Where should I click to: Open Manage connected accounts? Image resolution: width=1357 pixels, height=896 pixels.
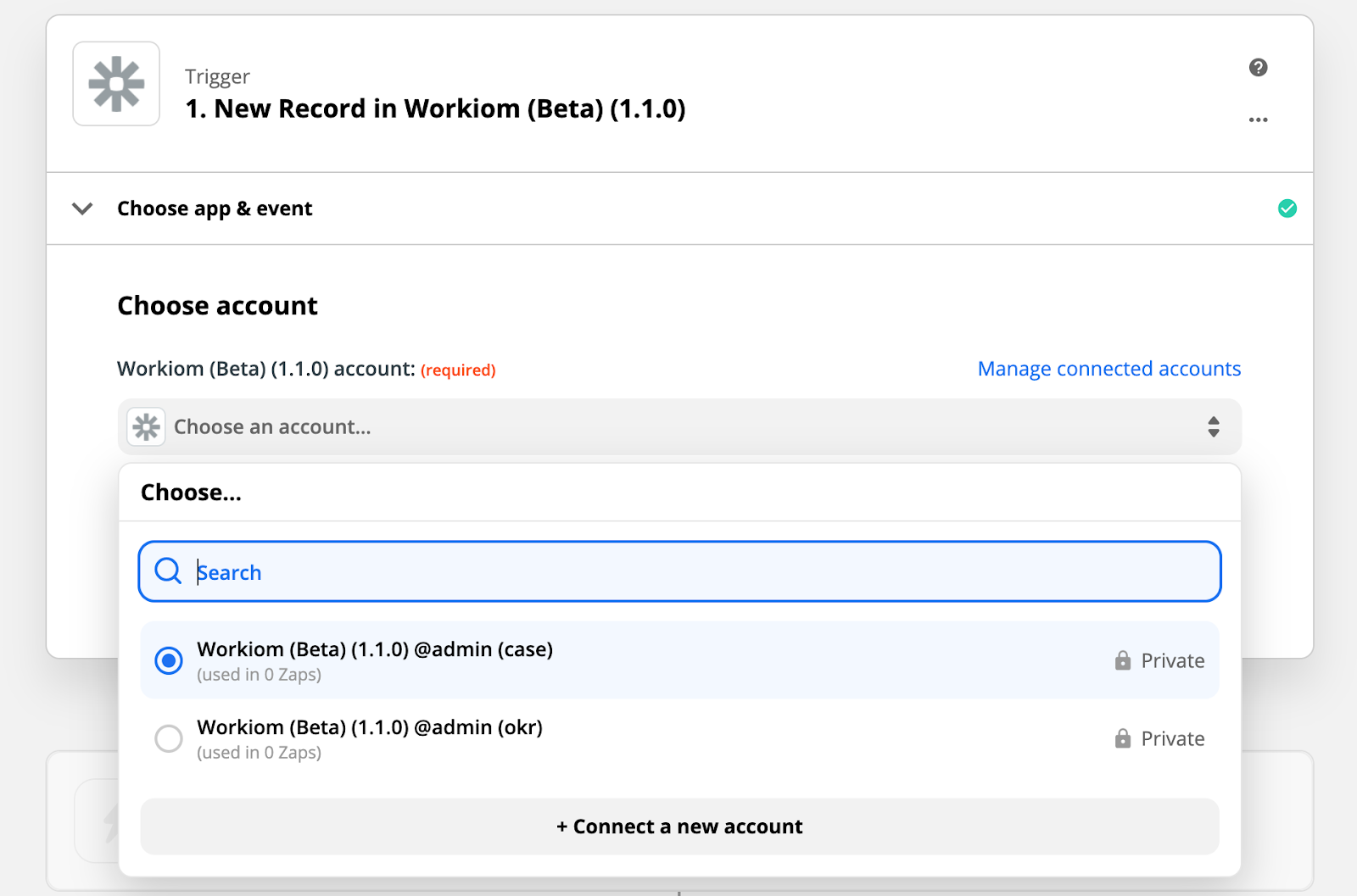pos(1108,368)
